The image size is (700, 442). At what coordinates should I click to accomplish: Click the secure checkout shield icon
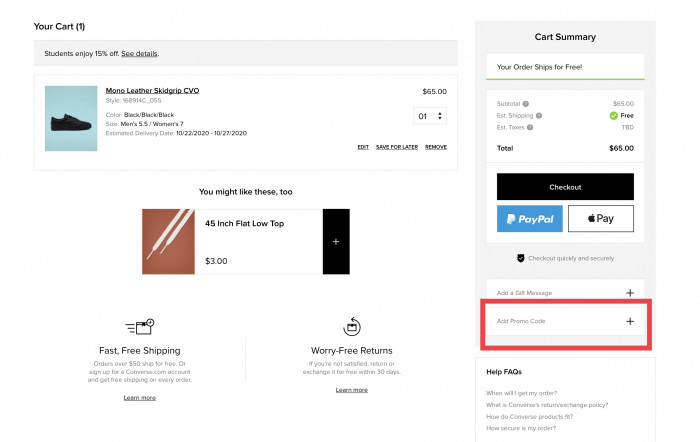(x=520, y=258)
